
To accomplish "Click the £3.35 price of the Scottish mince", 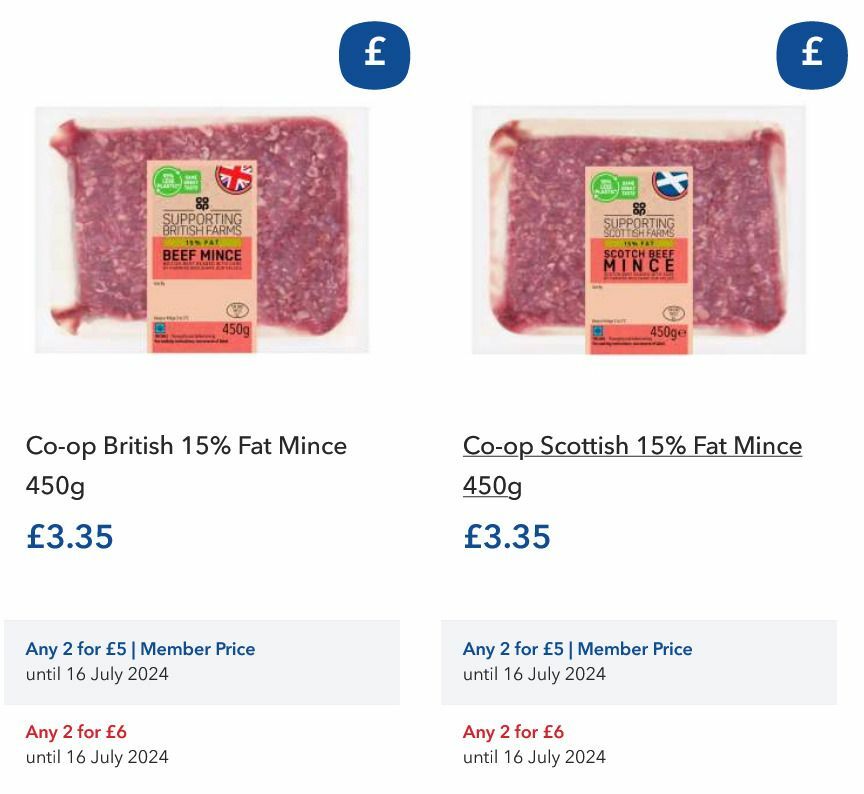I will pos(506,537).
